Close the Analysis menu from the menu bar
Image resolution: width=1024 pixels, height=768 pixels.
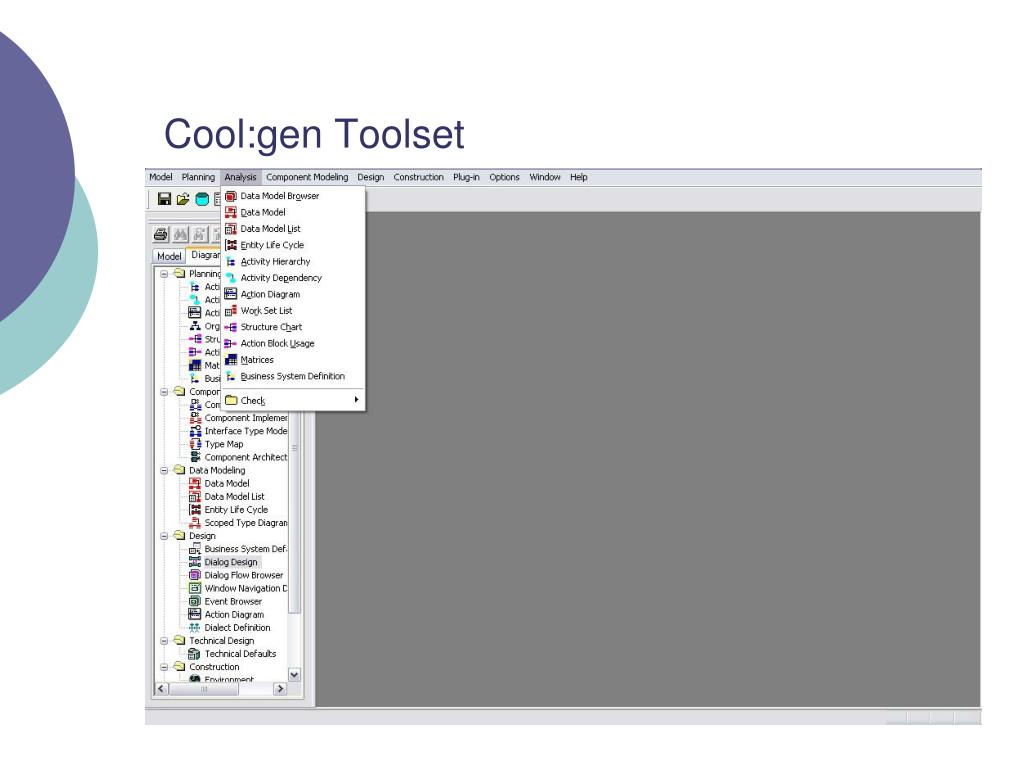click(240, 177)
